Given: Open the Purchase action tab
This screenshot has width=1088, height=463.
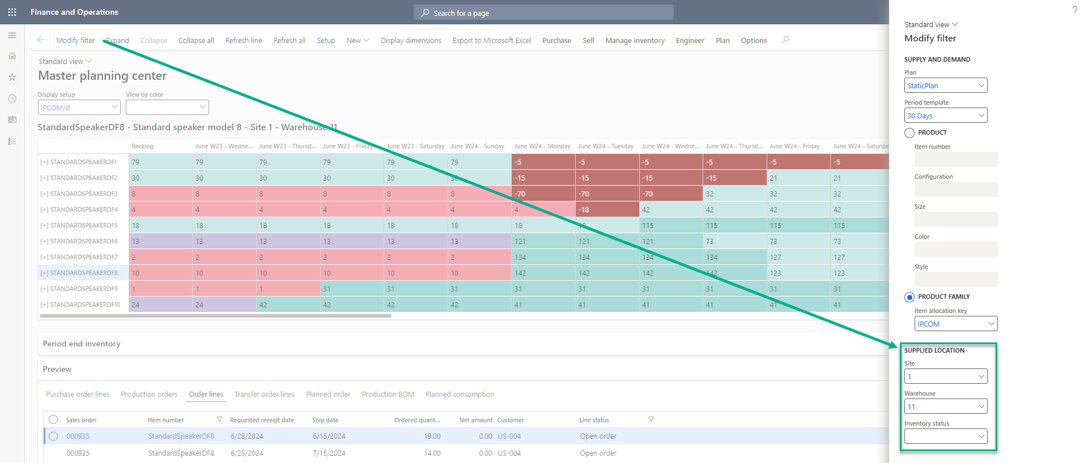Looking at the screenshot, I should [556, 40].
